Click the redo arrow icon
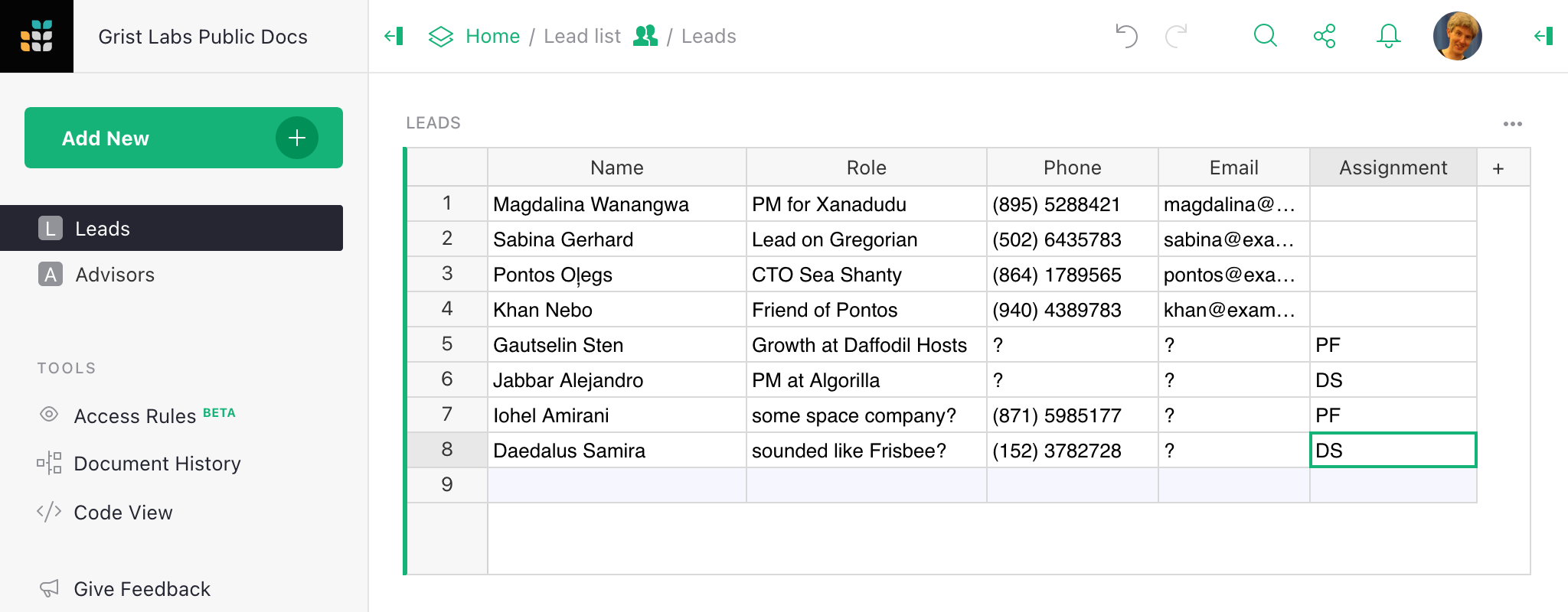Image resolution: width=1568 pixels, height=612 pixels. click(x=1176, y=36)
